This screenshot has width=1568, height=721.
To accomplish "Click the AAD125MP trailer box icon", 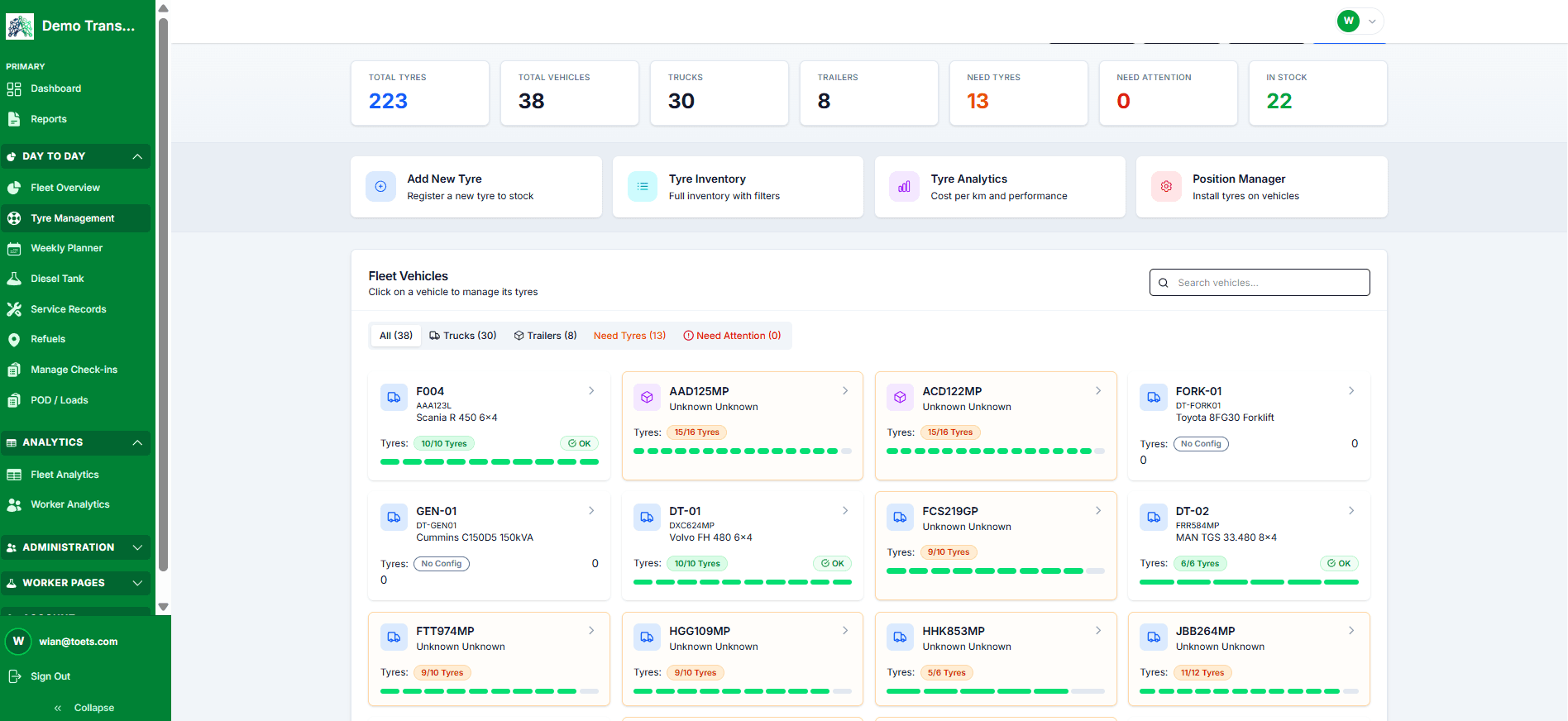I will (x=647, y=397).
